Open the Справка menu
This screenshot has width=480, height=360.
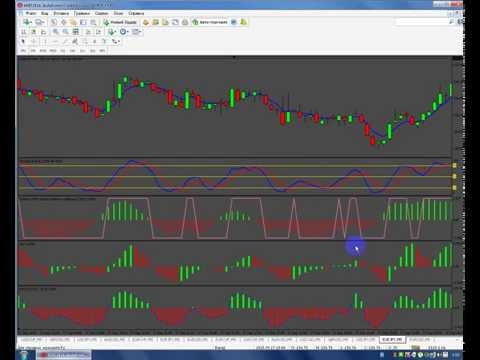(136, 13)
